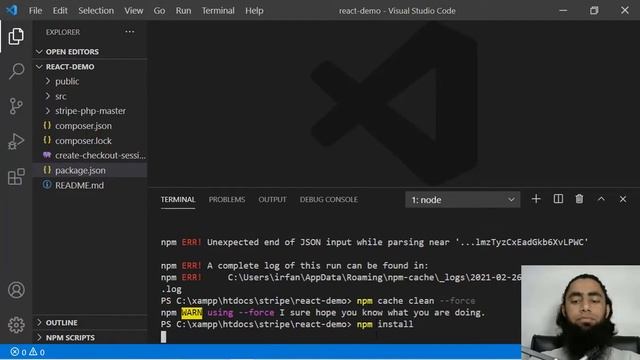
Task: Switch to the Output tab
Action: click(272, 200)
